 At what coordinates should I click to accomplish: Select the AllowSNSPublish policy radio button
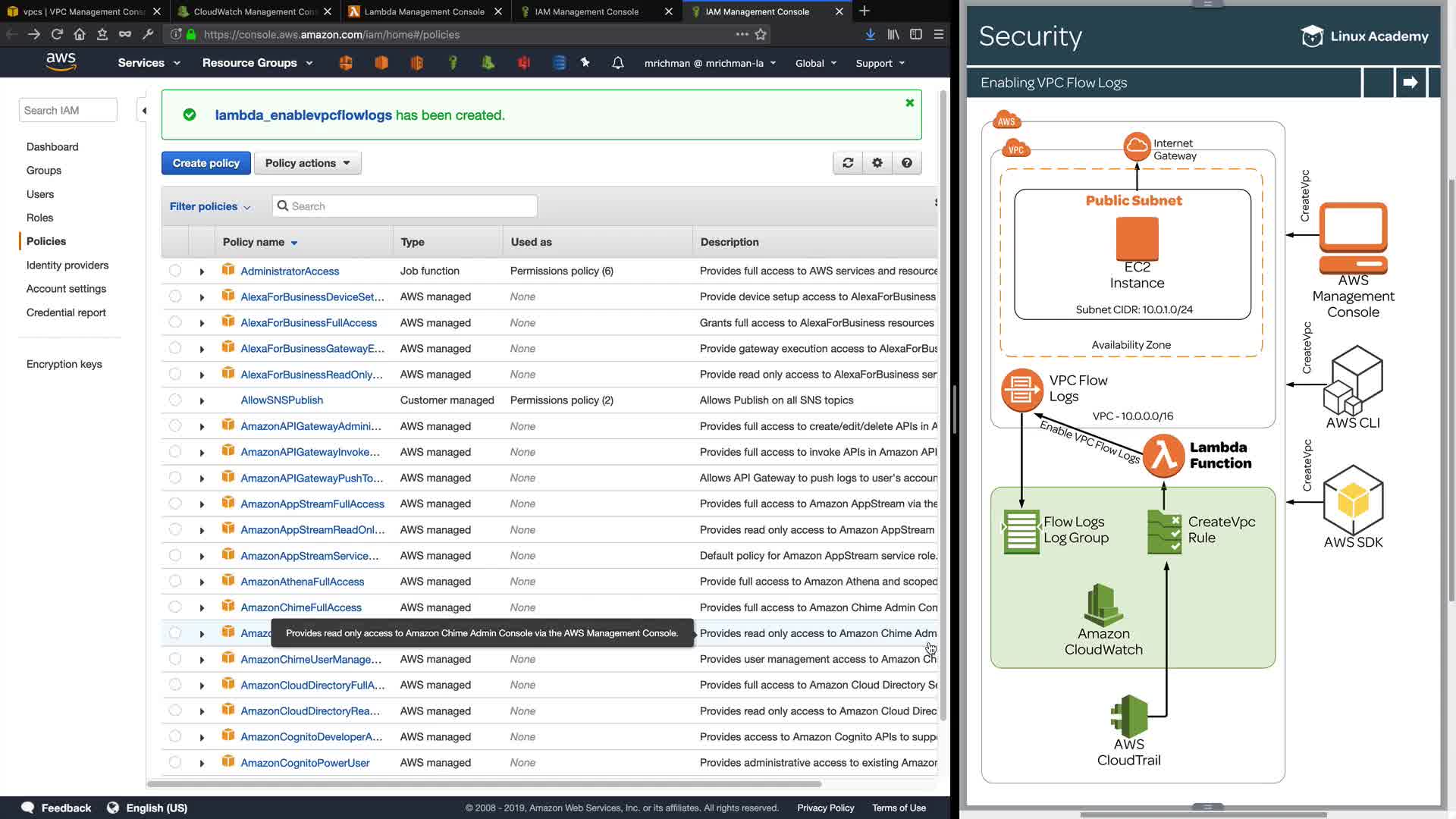(x=175, y=400)
